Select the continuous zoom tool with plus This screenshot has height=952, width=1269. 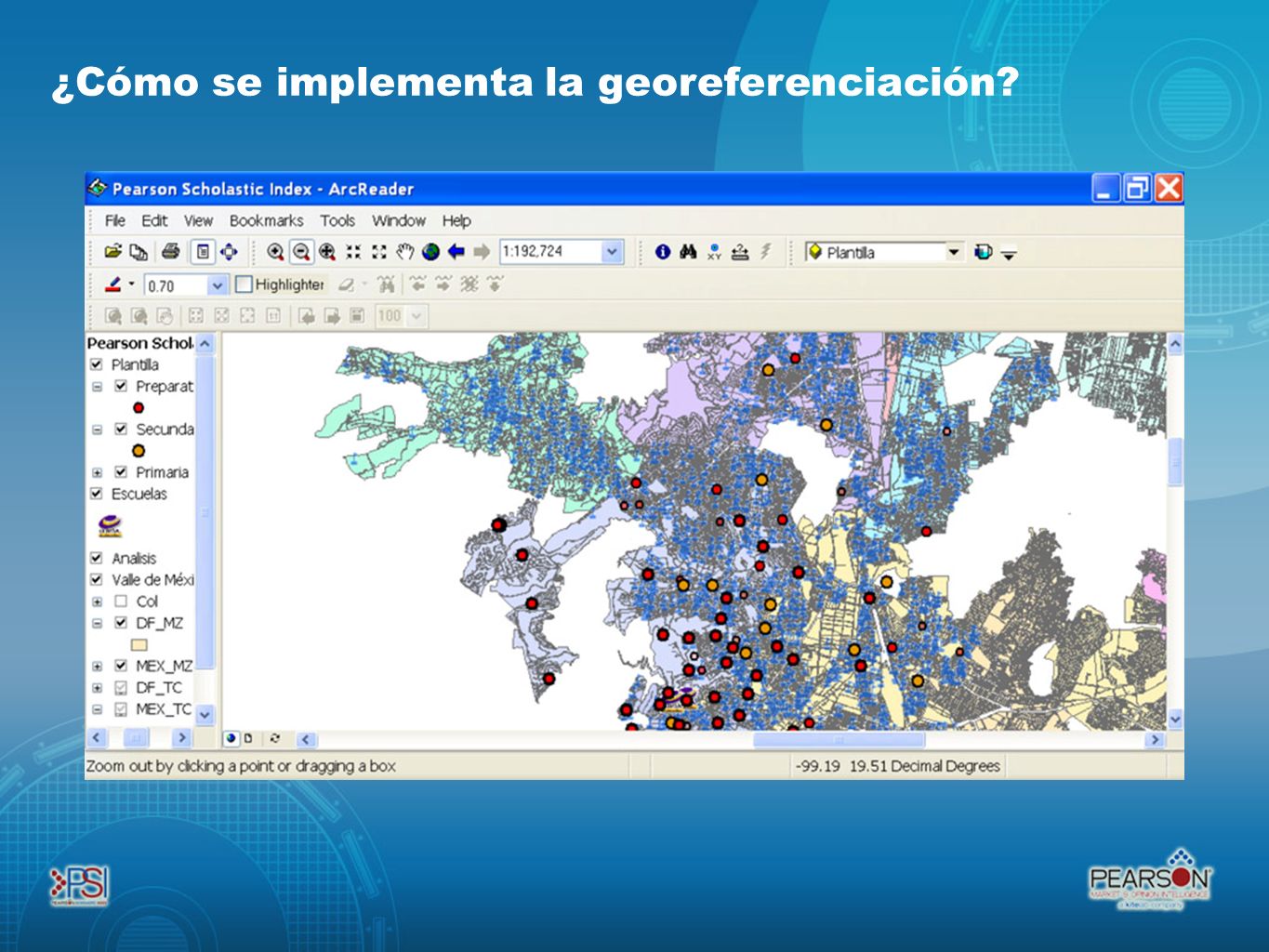click(x=327, y=251)
